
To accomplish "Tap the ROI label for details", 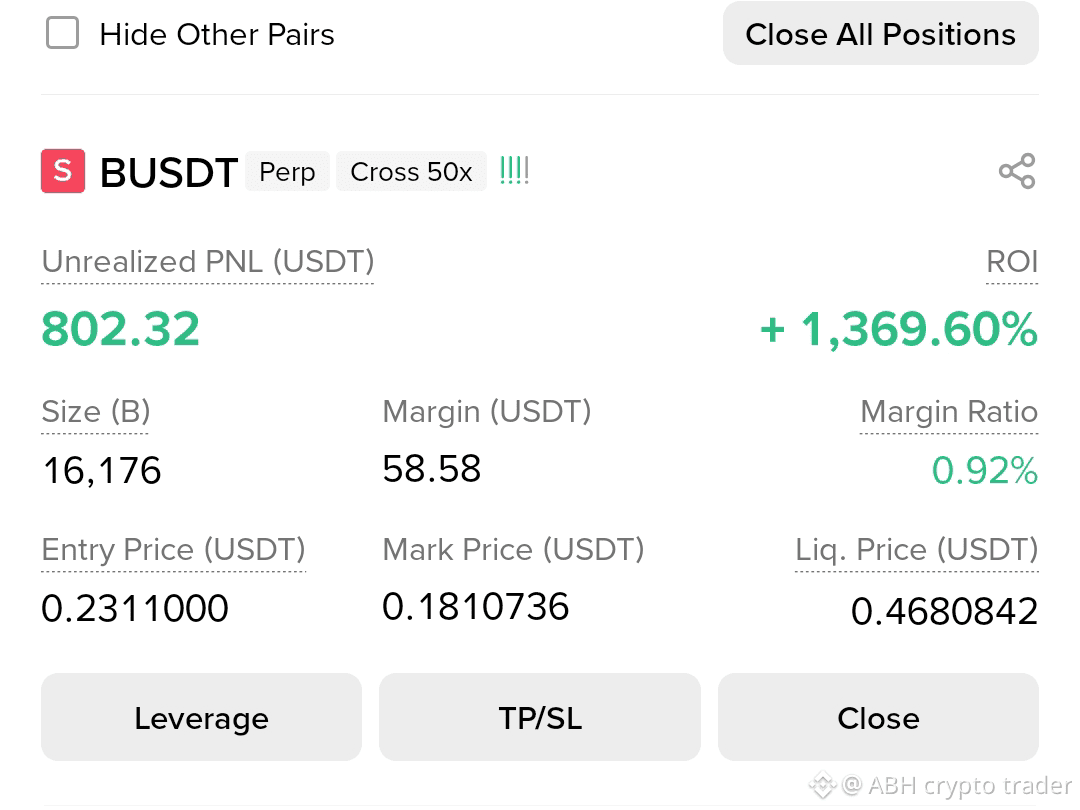I will click(1012, 262).
